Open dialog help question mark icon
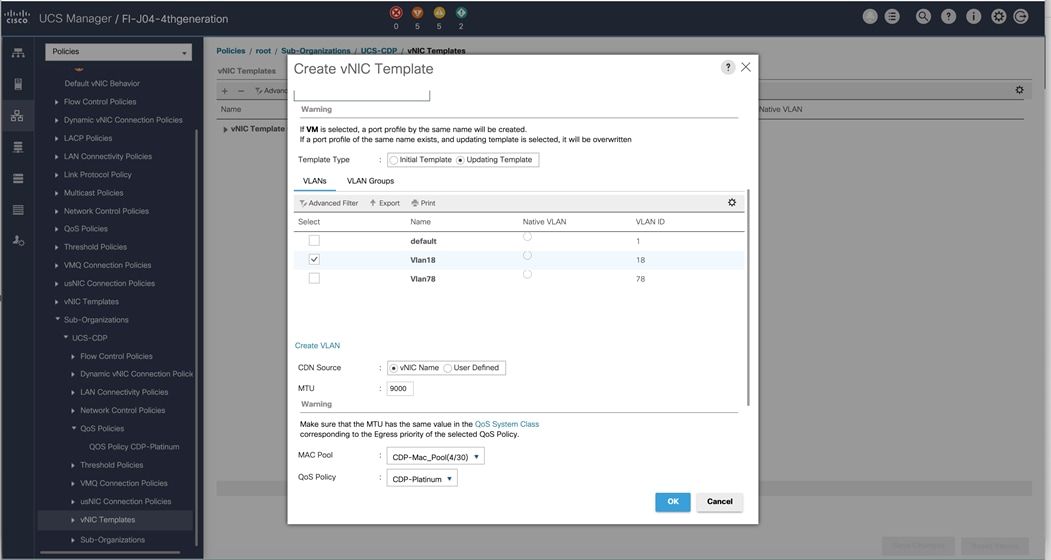 [728, 67]
